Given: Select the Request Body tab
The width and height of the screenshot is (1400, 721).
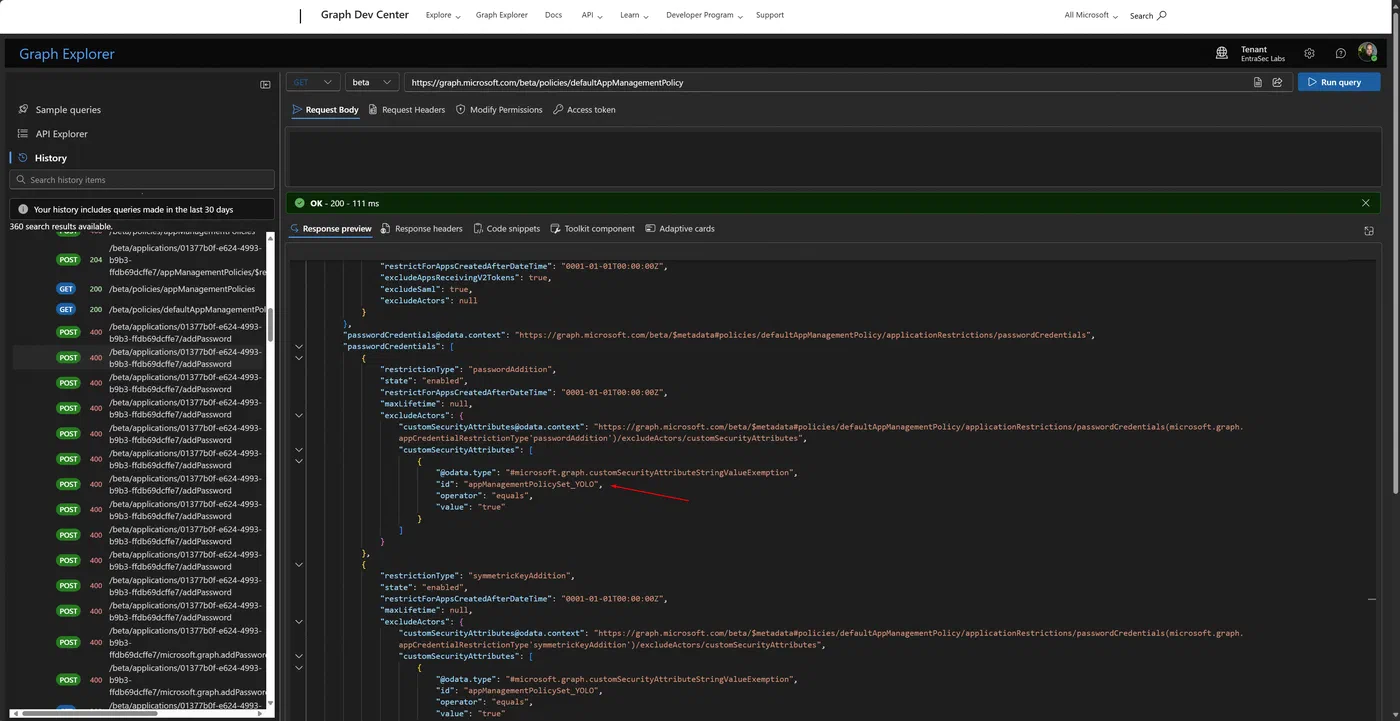Looking at the screenshot, I should click(325, 110).
